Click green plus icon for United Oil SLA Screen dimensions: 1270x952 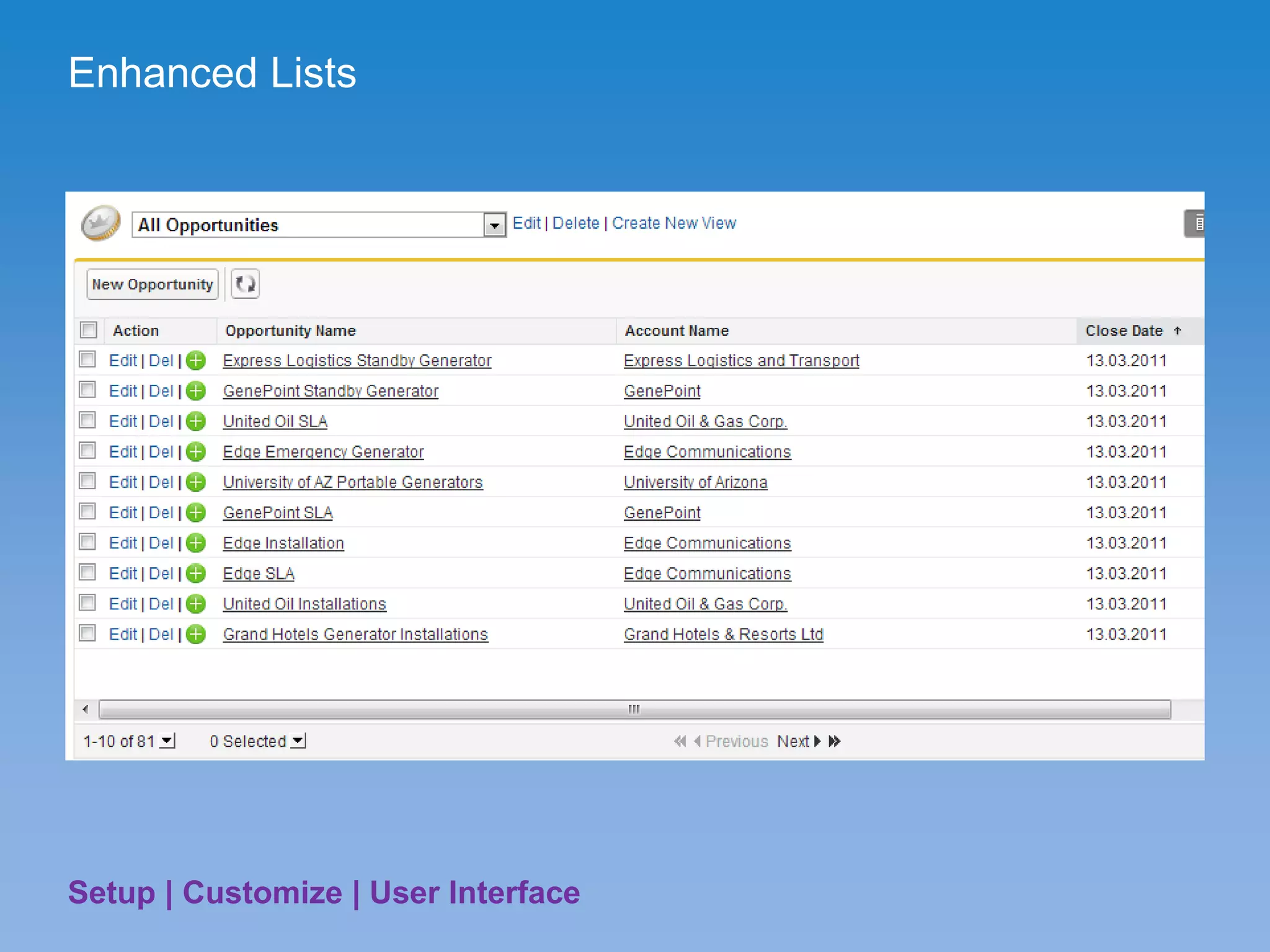[x=196, y=421]
